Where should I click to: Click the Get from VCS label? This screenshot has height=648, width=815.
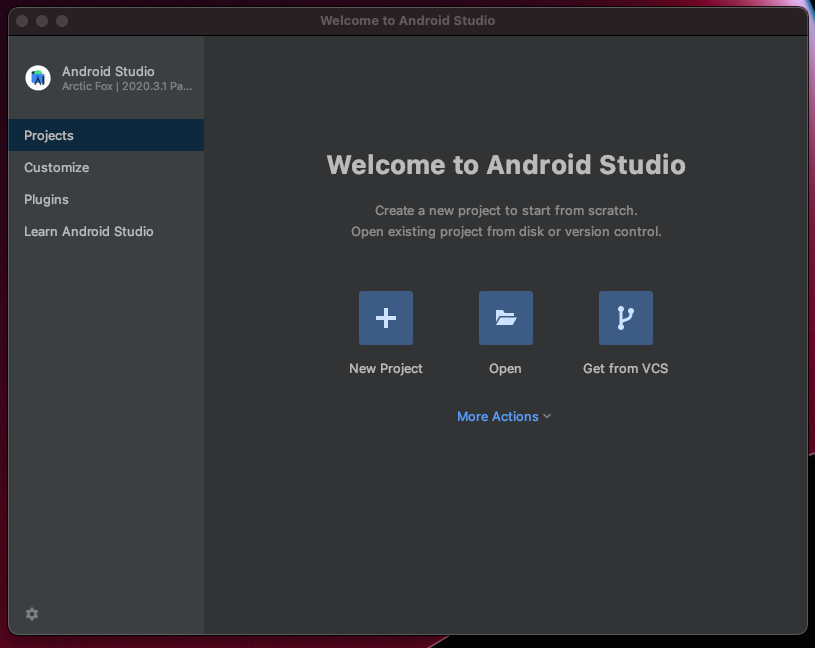[626, 368]
